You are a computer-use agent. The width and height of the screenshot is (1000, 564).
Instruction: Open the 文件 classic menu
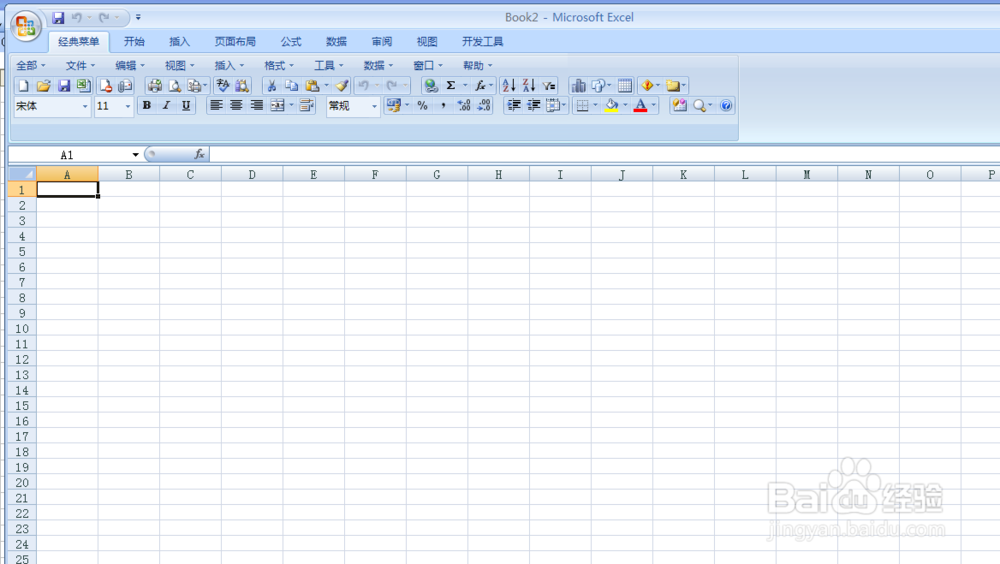coord(80,66)
